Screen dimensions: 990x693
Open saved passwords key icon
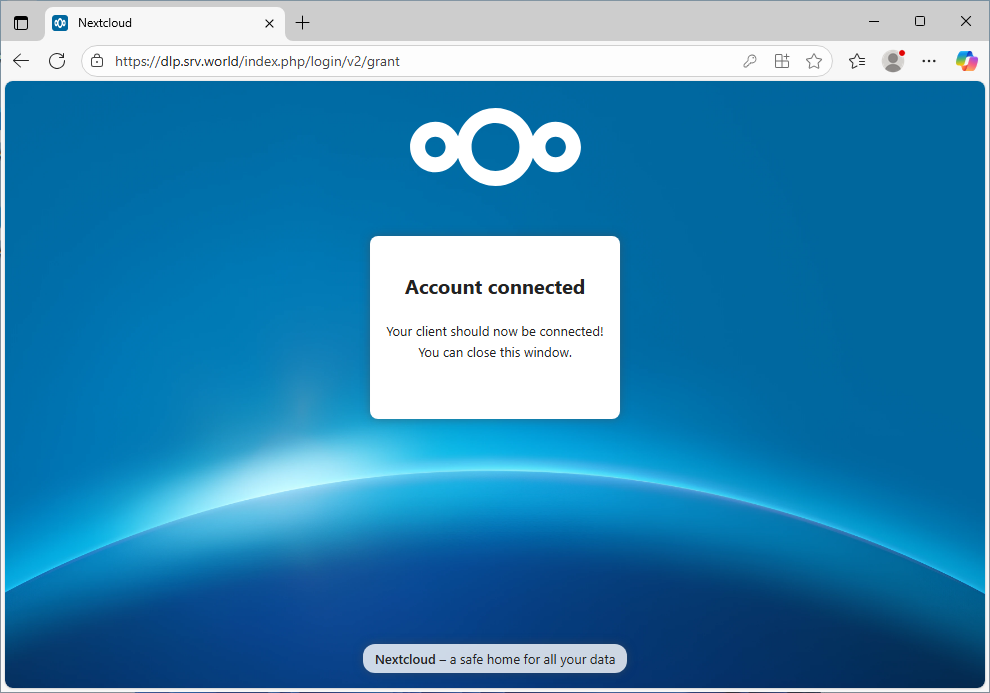click(750, 61)
